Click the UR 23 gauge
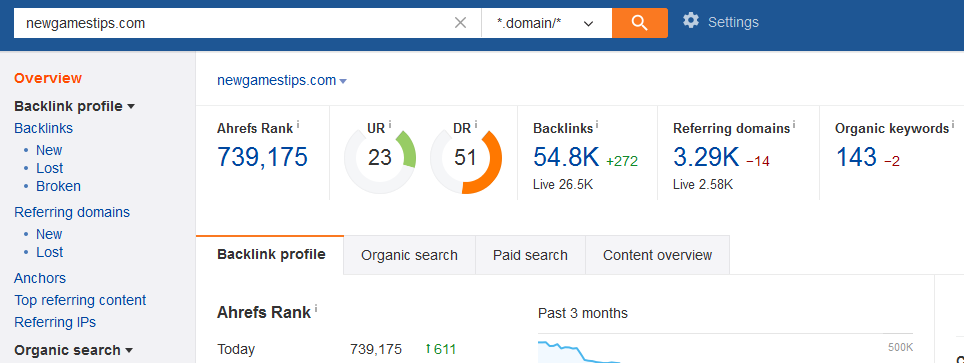Viewport: 964px width, 363px height. click(380, 158)
